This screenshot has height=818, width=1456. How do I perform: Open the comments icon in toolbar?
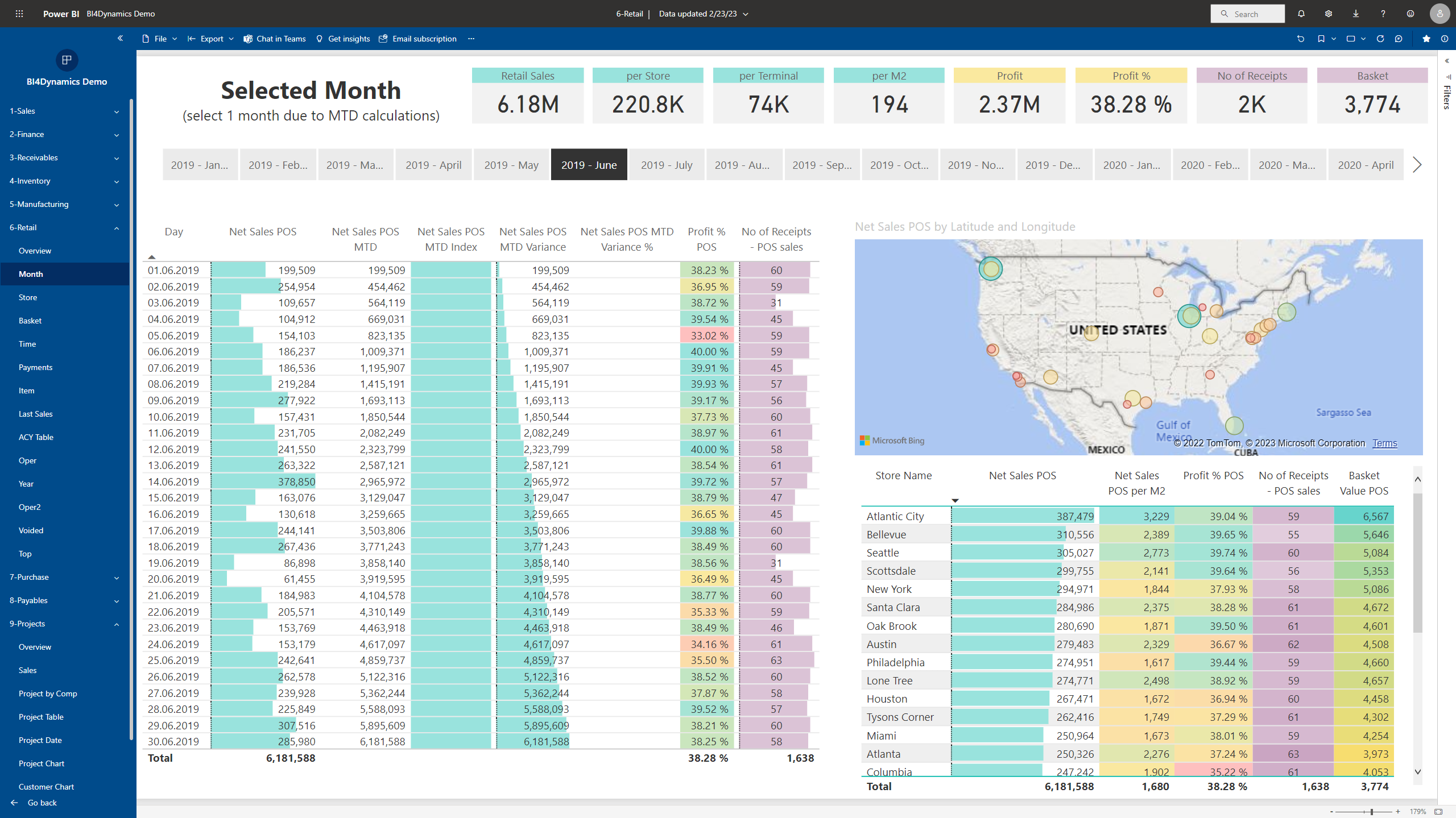(1399, 39)
